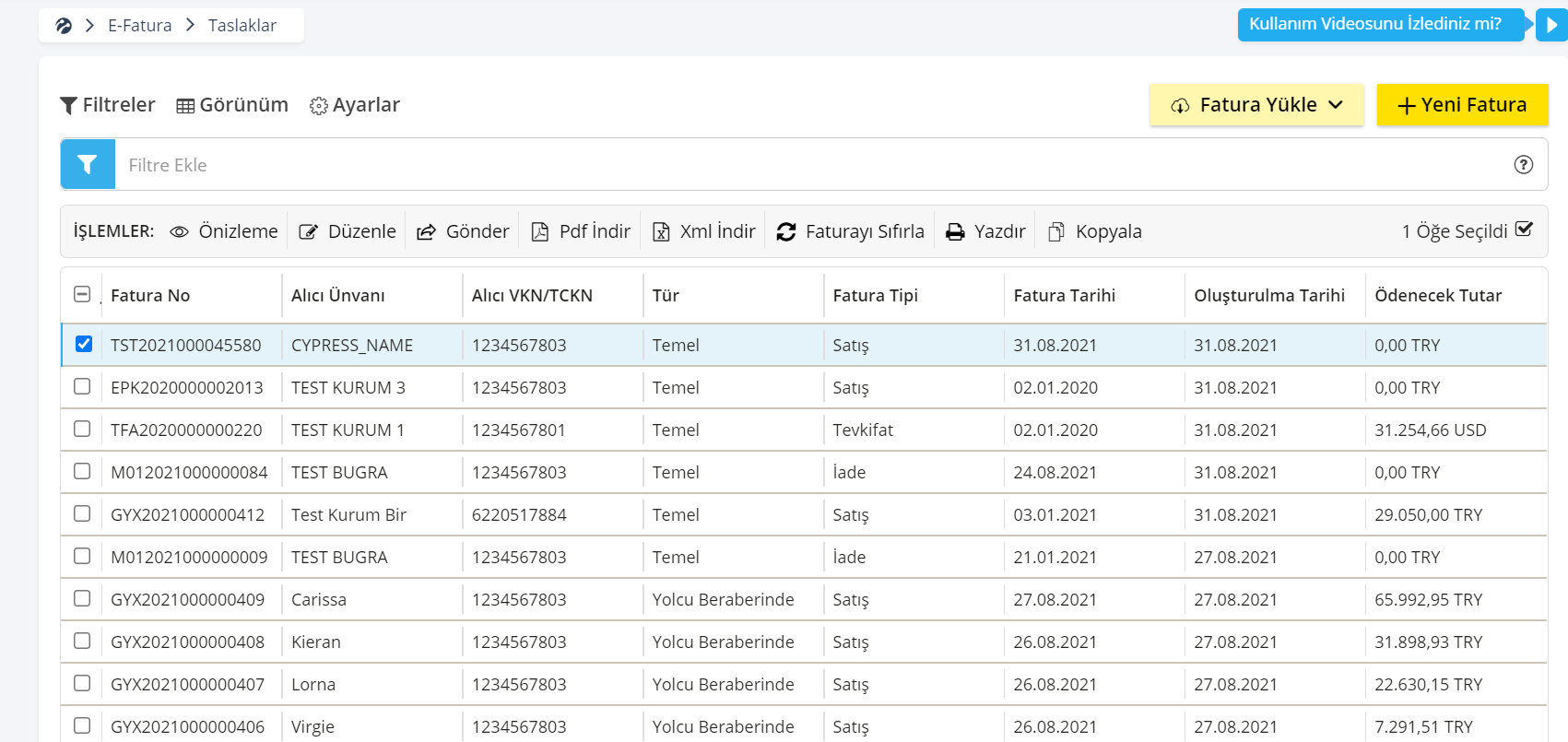Check the GYX2021000000409 row checkbox
This screenshot has width=1568, height=742.
click(82, 598)
